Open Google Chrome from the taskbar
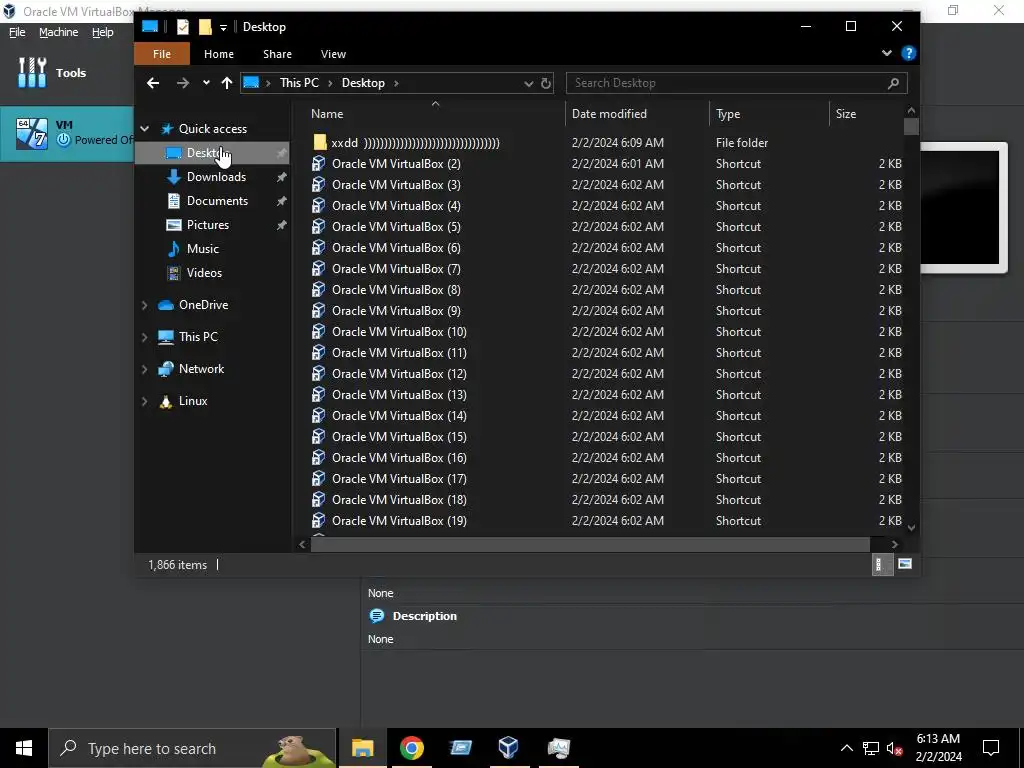 tap(411, 748)
